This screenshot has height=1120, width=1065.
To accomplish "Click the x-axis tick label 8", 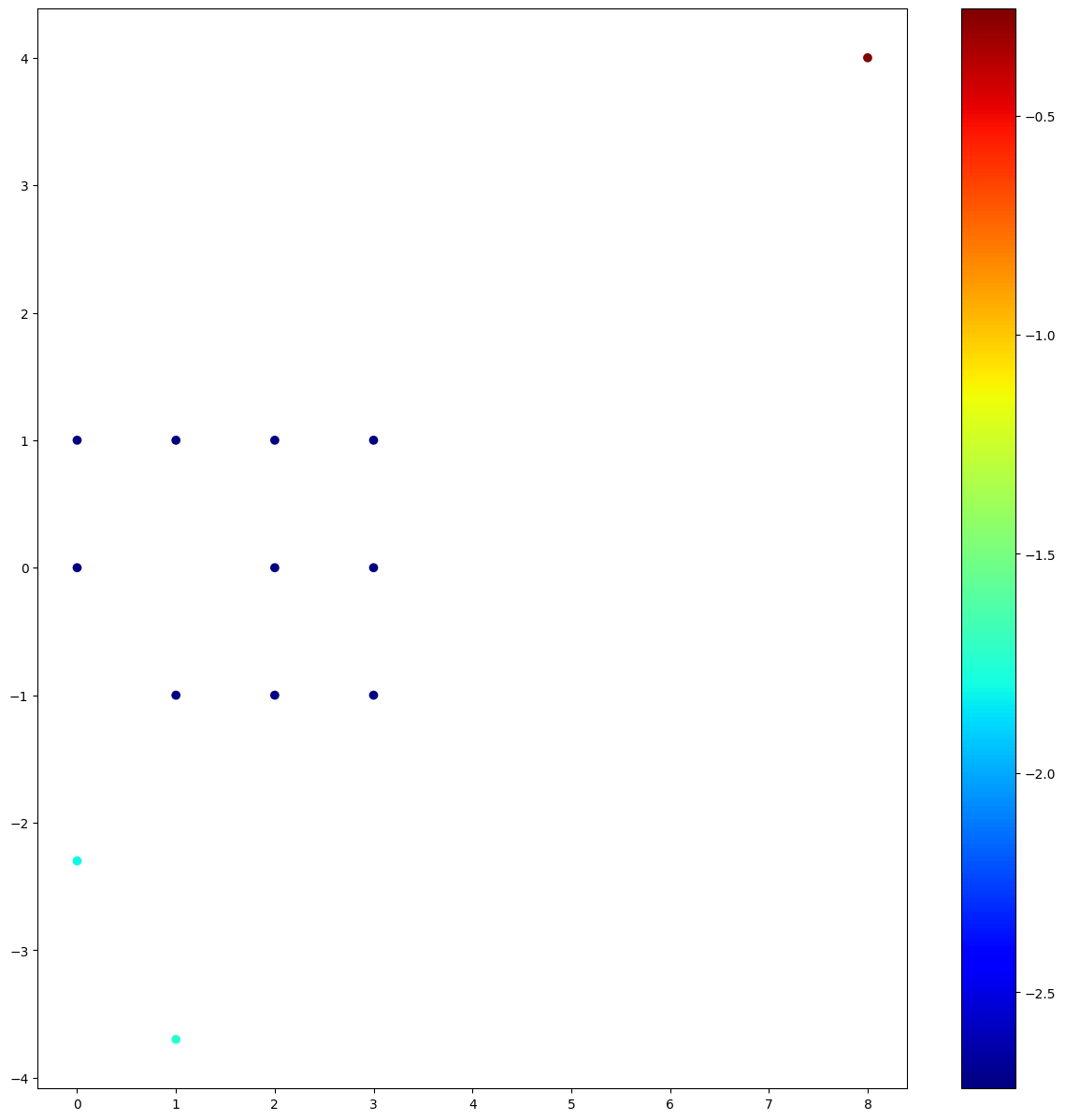I will pyautogui.click(x=868, y=1104).
